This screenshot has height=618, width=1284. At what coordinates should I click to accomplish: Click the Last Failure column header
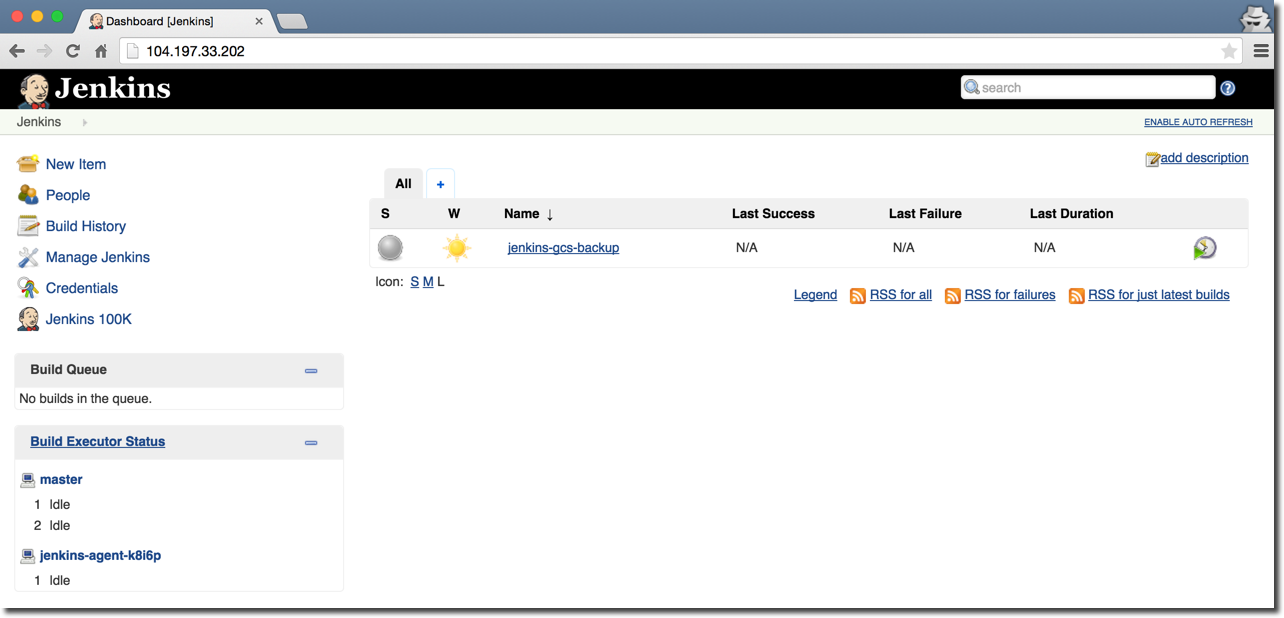[925, 214]
